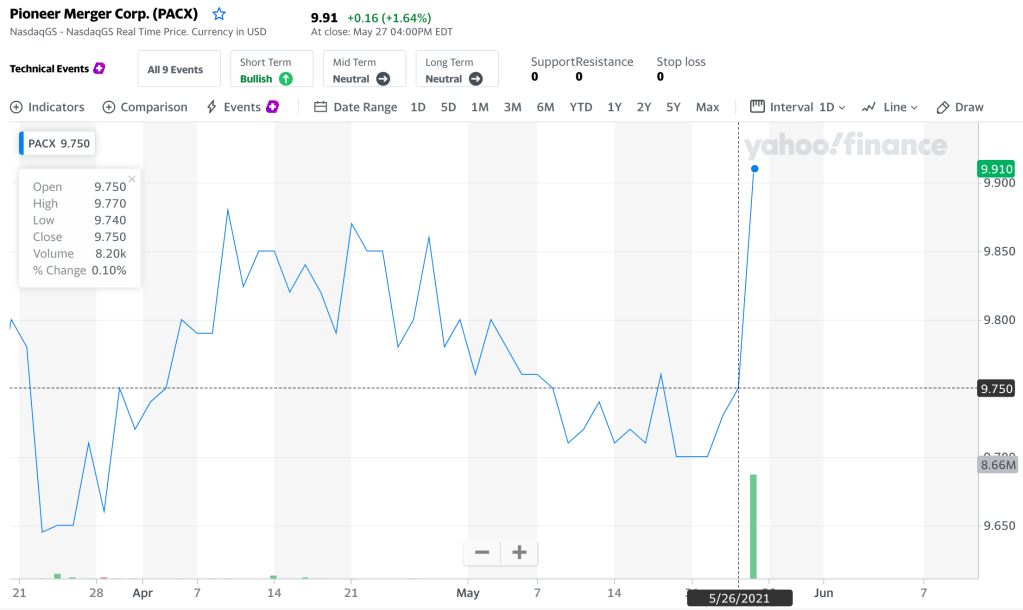Open Short Term Bullish outlook
The width and height of the screenshot is (1023, 610).
(x=271, y=70)
